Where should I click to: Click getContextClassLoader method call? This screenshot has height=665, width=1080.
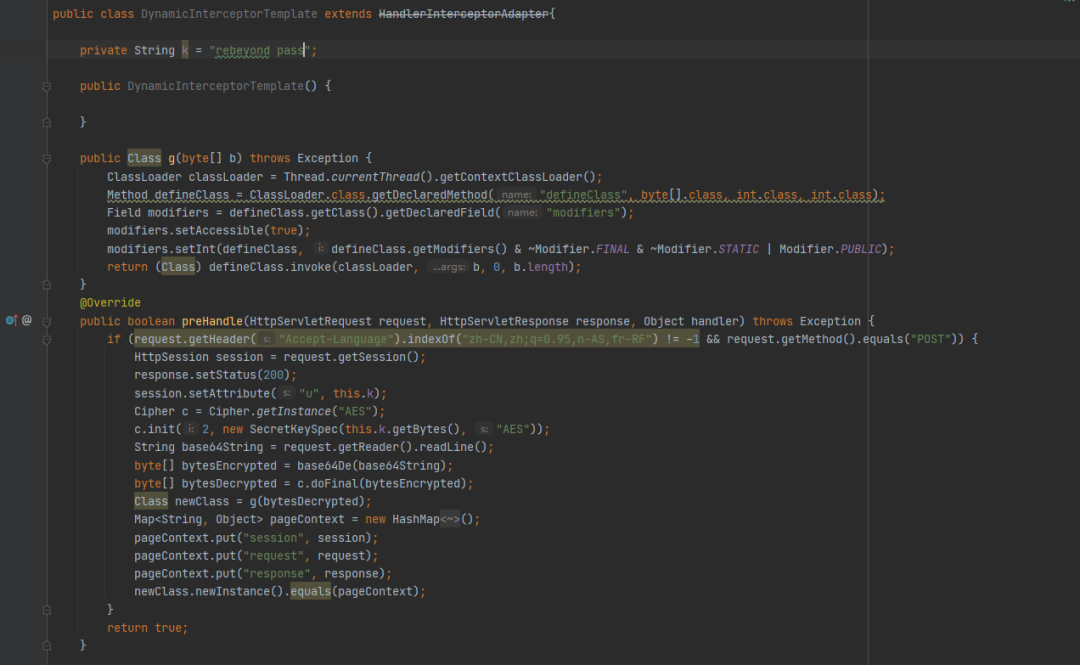click(x=511, y=177)
